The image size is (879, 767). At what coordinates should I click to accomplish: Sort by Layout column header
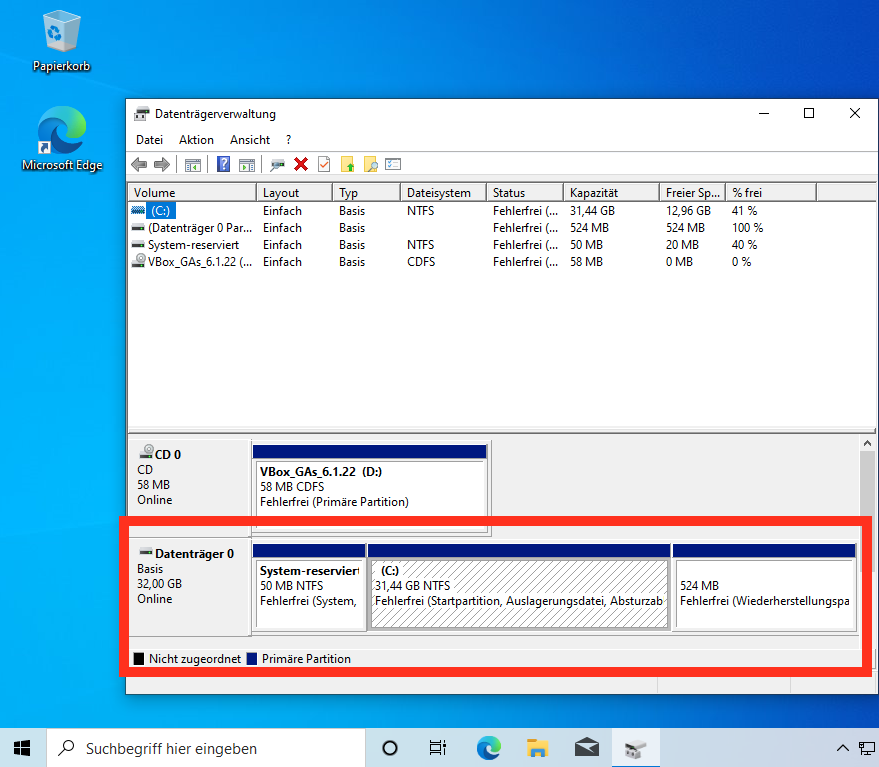pyautogui.click(x=294, y=192)
